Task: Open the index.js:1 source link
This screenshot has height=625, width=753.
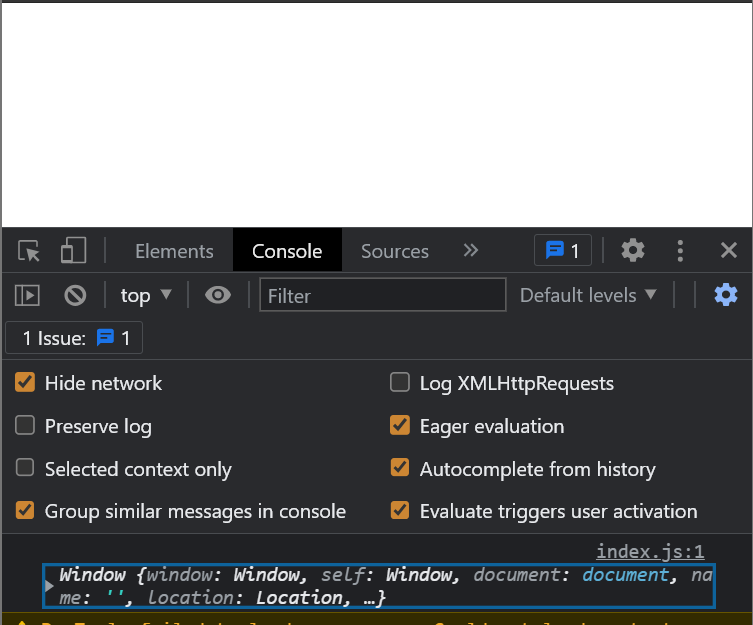Action: [650, 551]
